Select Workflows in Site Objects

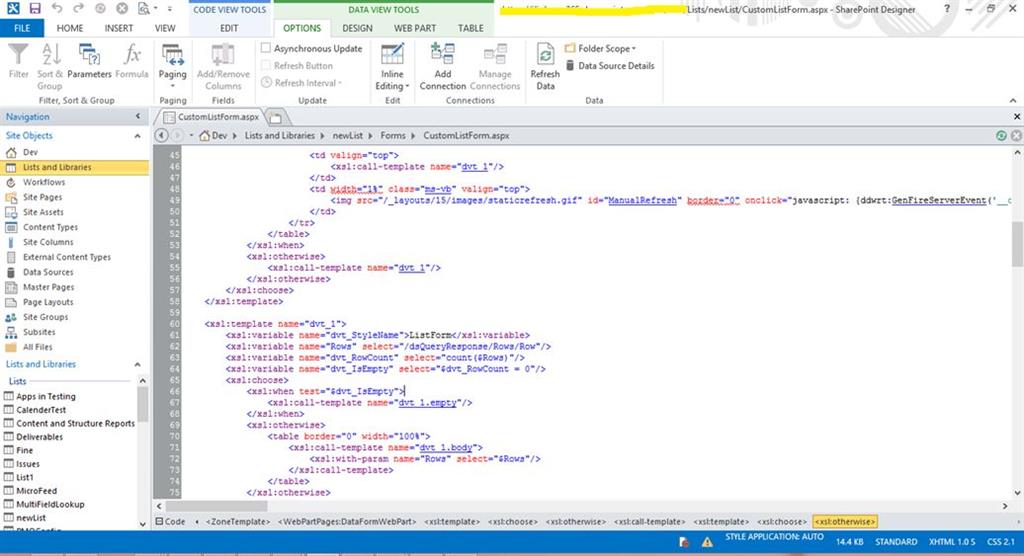click(44, 182)
